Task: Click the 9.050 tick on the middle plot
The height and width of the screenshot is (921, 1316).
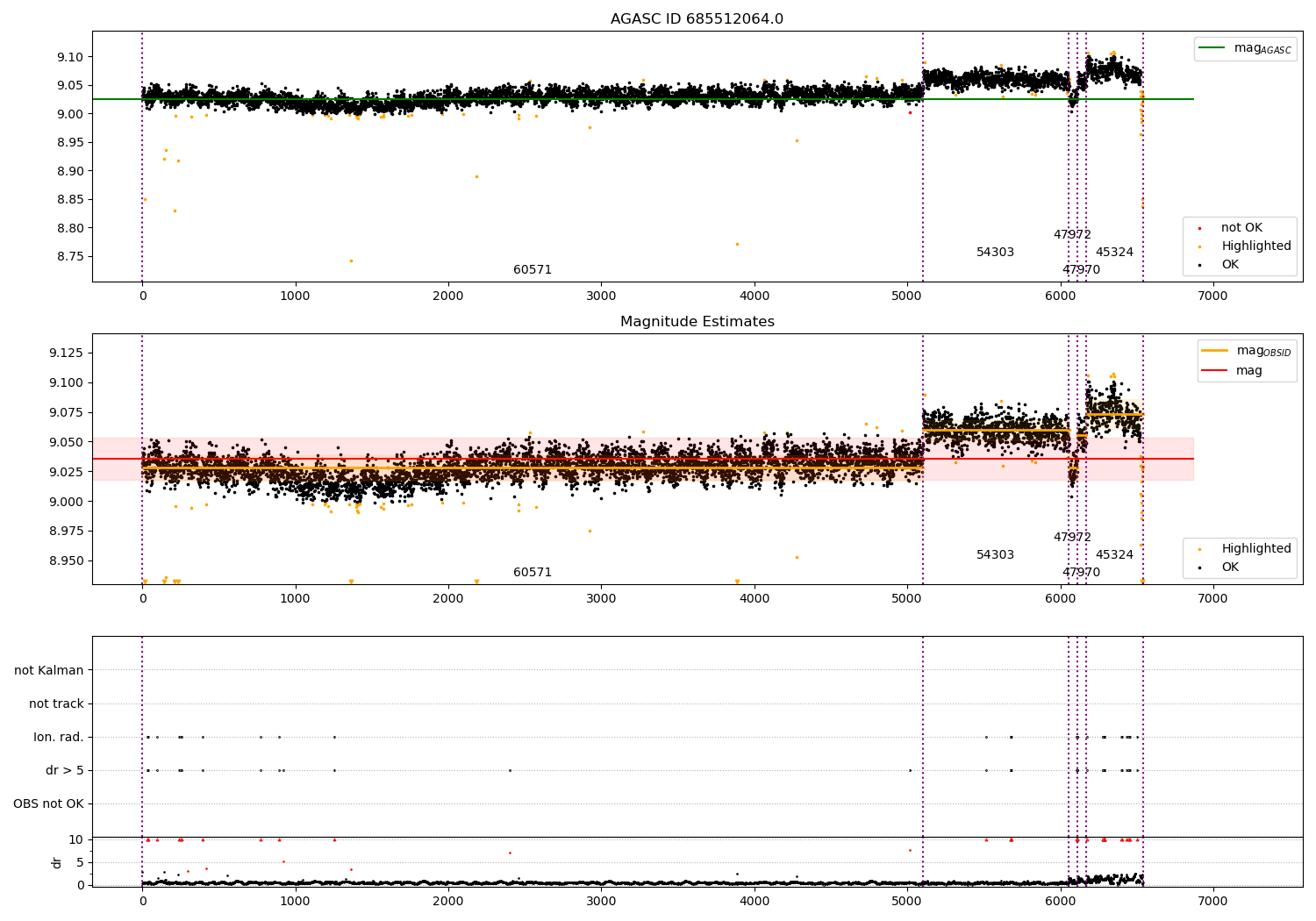Action: tap(67, 443)
